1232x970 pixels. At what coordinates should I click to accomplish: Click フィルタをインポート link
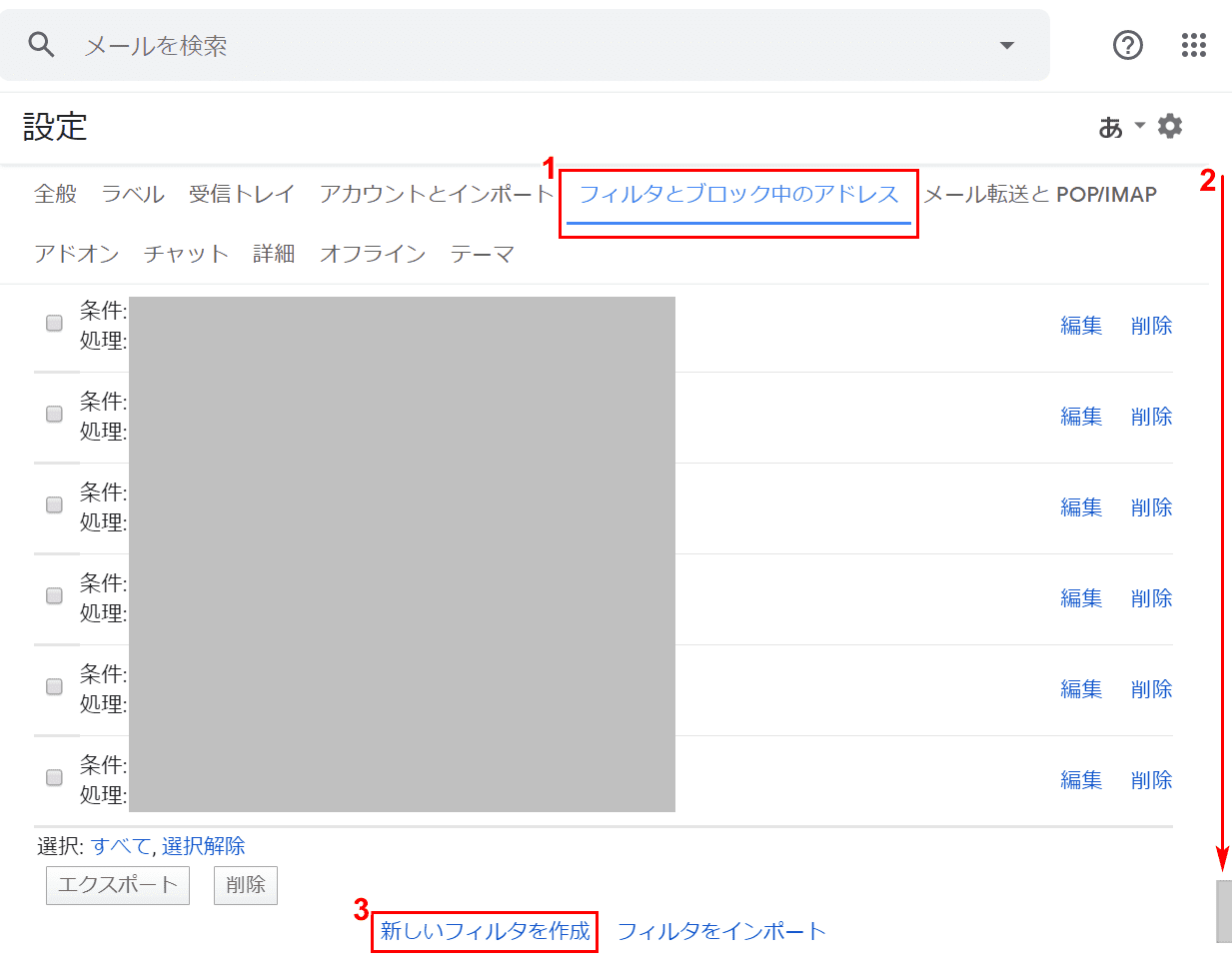click(721, 931)
